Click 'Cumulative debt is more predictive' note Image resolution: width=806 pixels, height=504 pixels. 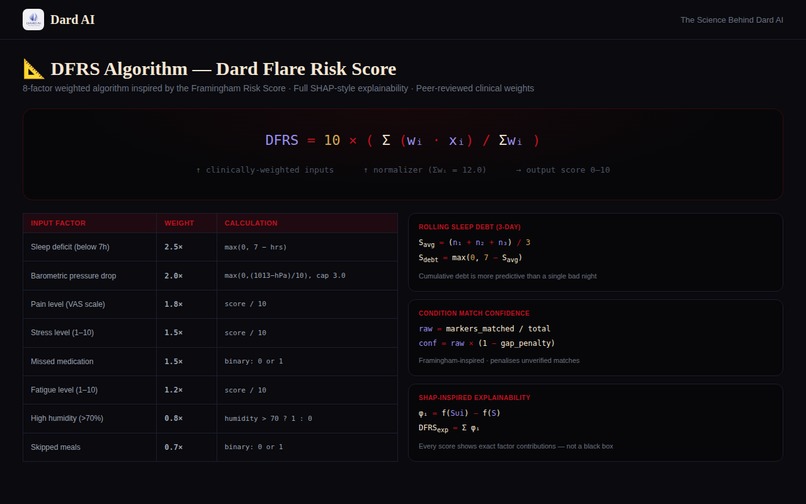click(x=507, y=276)
